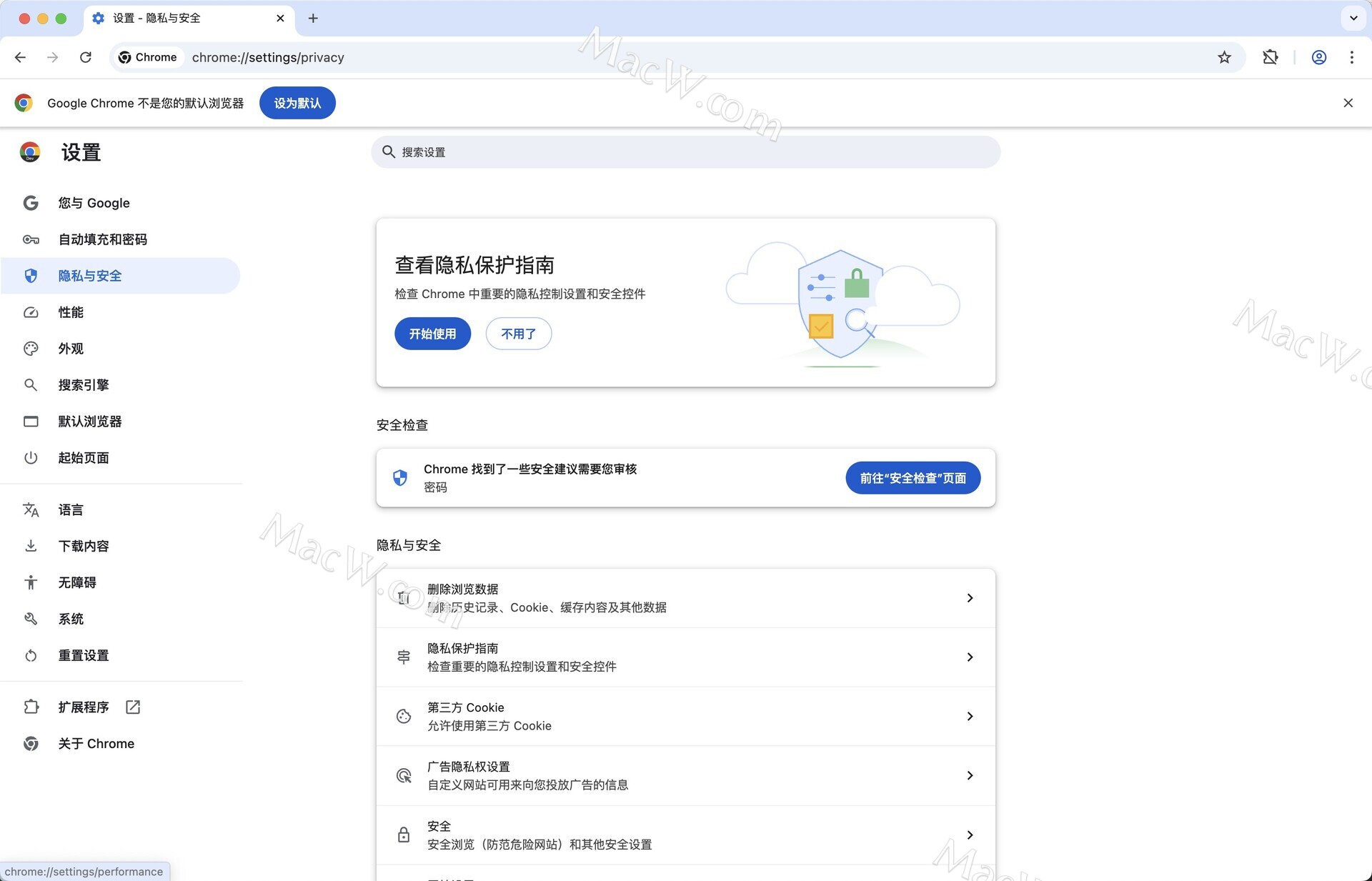Expand the 安全 row chevron

click(970, 835)
